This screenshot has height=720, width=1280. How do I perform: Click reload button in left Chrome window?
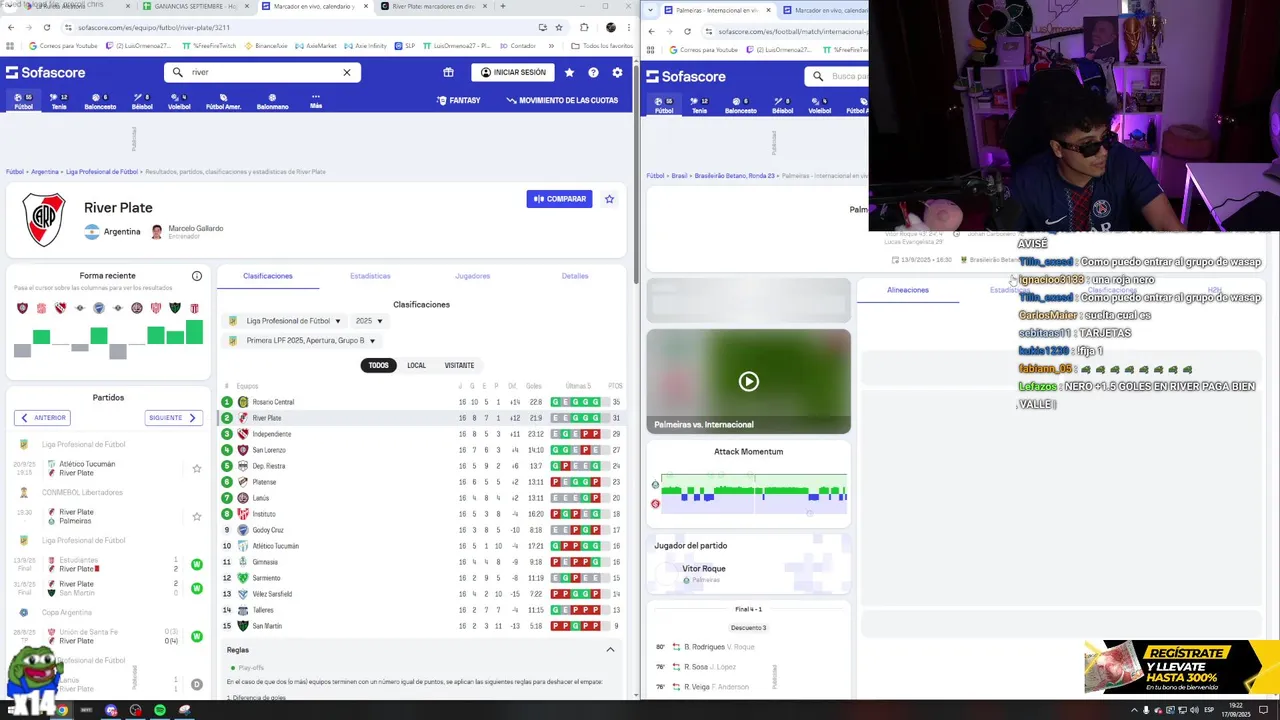tap(46, 28)
